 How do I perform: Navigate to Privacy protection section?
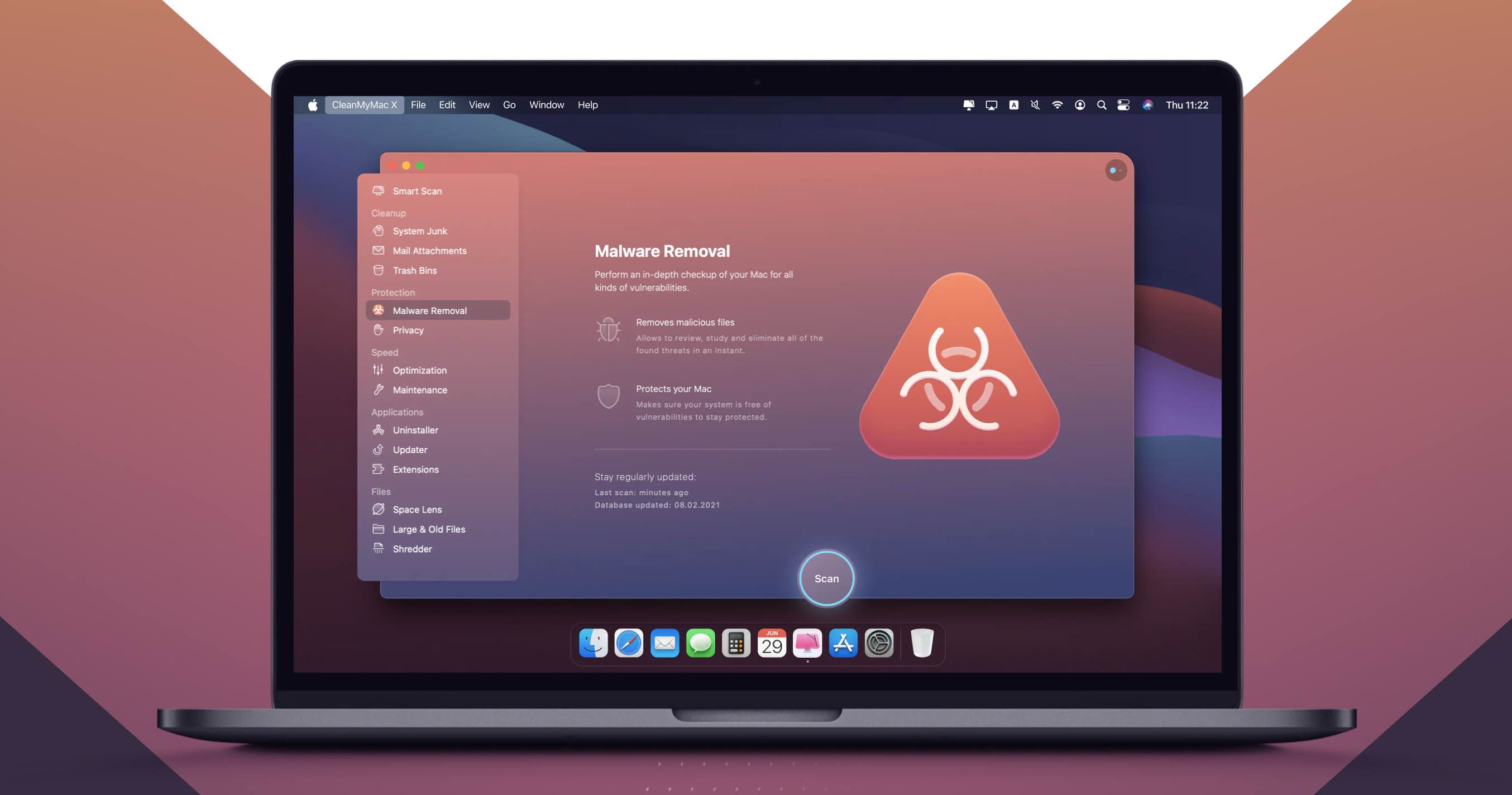pyautogui.click(x=408, y=329)
